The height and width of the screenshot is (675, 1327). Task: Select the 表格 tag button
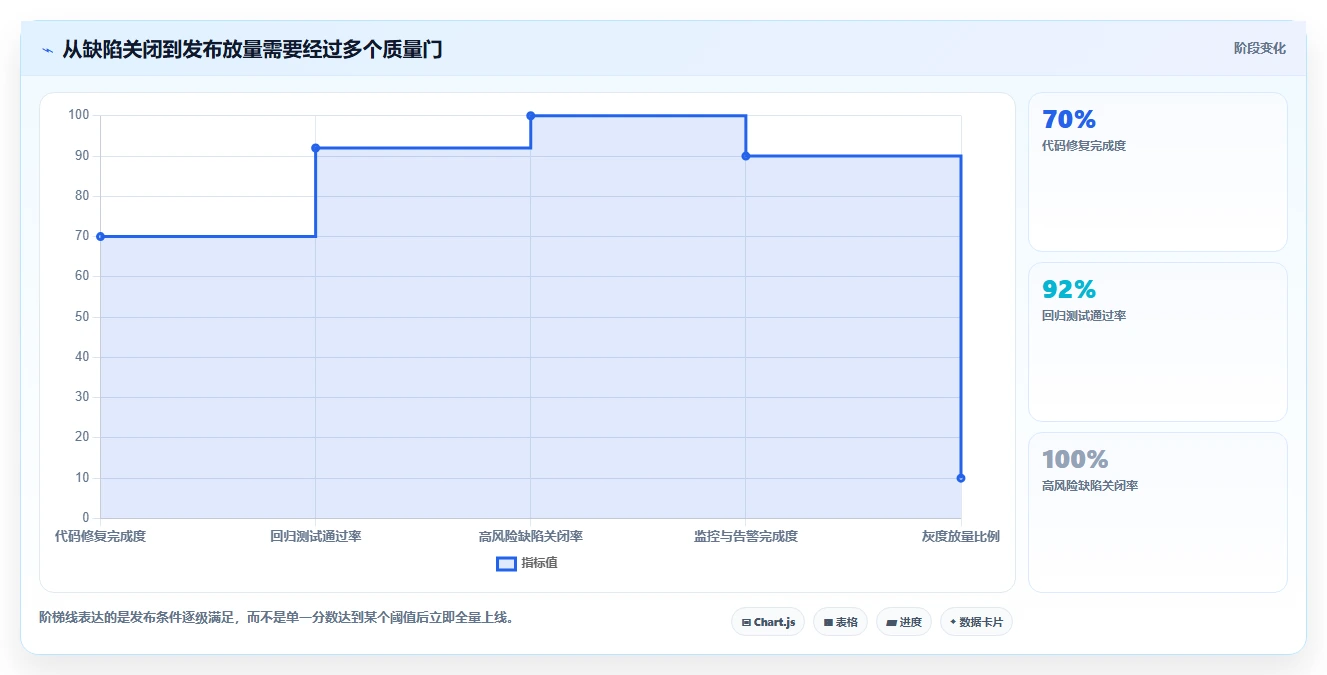[840, 622]
